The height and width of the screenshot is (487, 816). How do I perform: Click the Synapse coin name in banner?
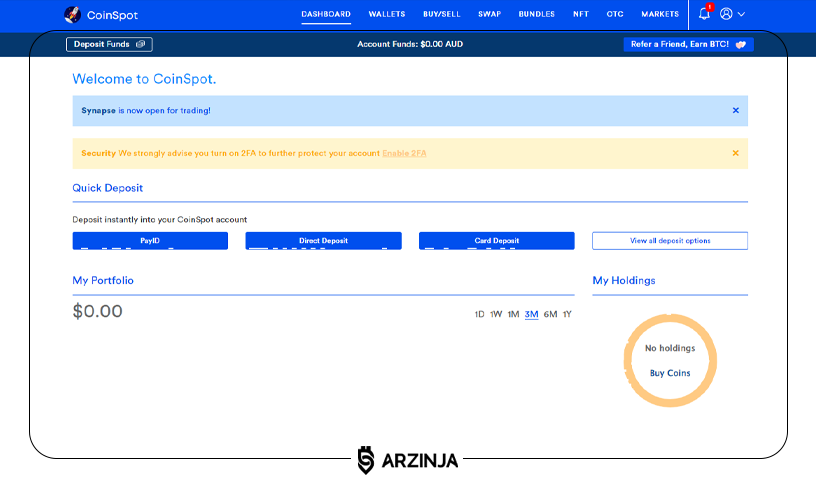pyautogui.click(x=98, y=110)
